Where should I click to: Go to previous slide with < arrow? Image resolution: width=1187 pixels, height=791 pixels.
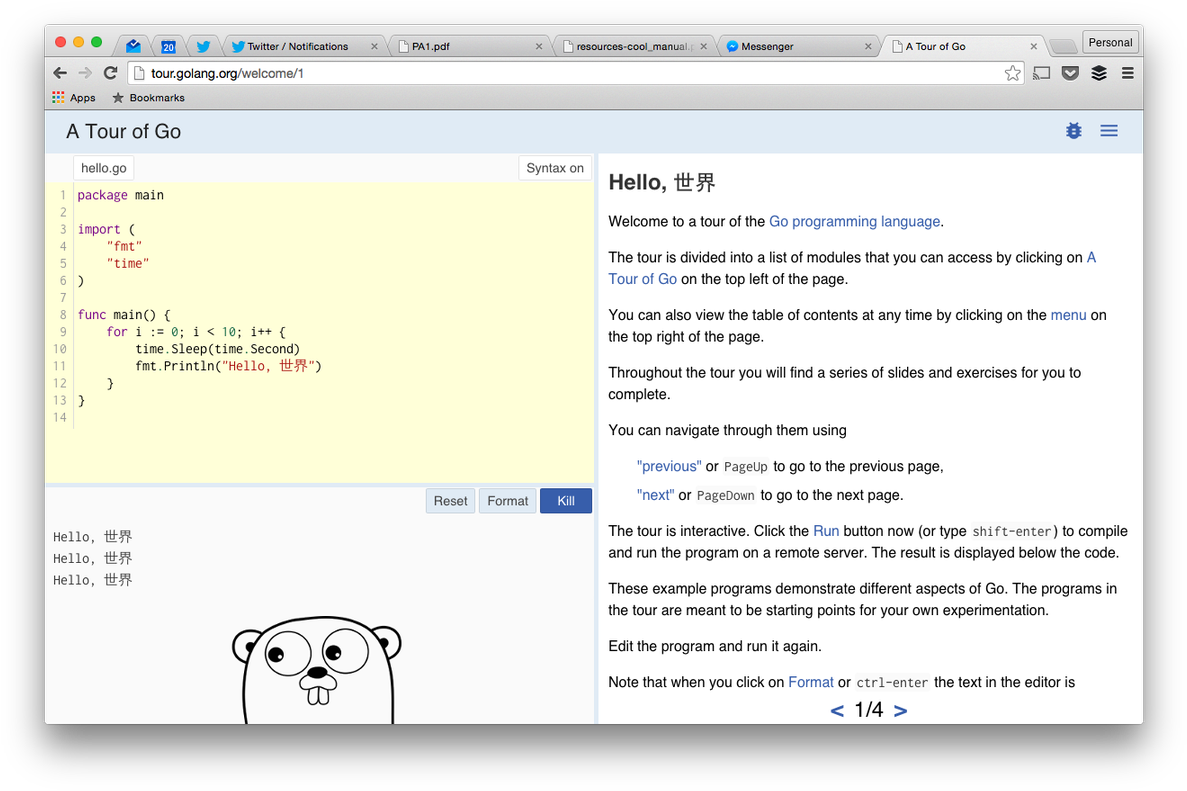coord(837,710)
